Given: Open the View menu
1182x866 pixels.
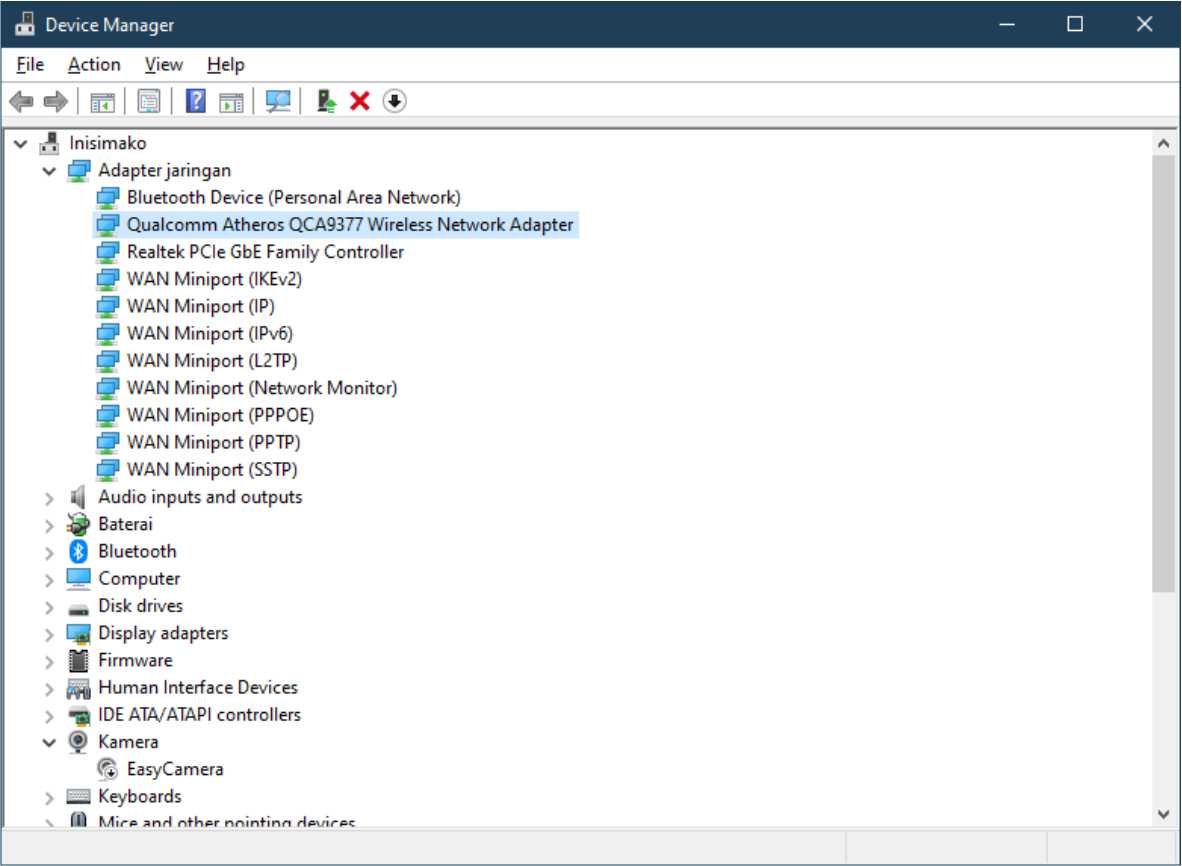Looking at the screenshot, I should click(x=164, y=65).
